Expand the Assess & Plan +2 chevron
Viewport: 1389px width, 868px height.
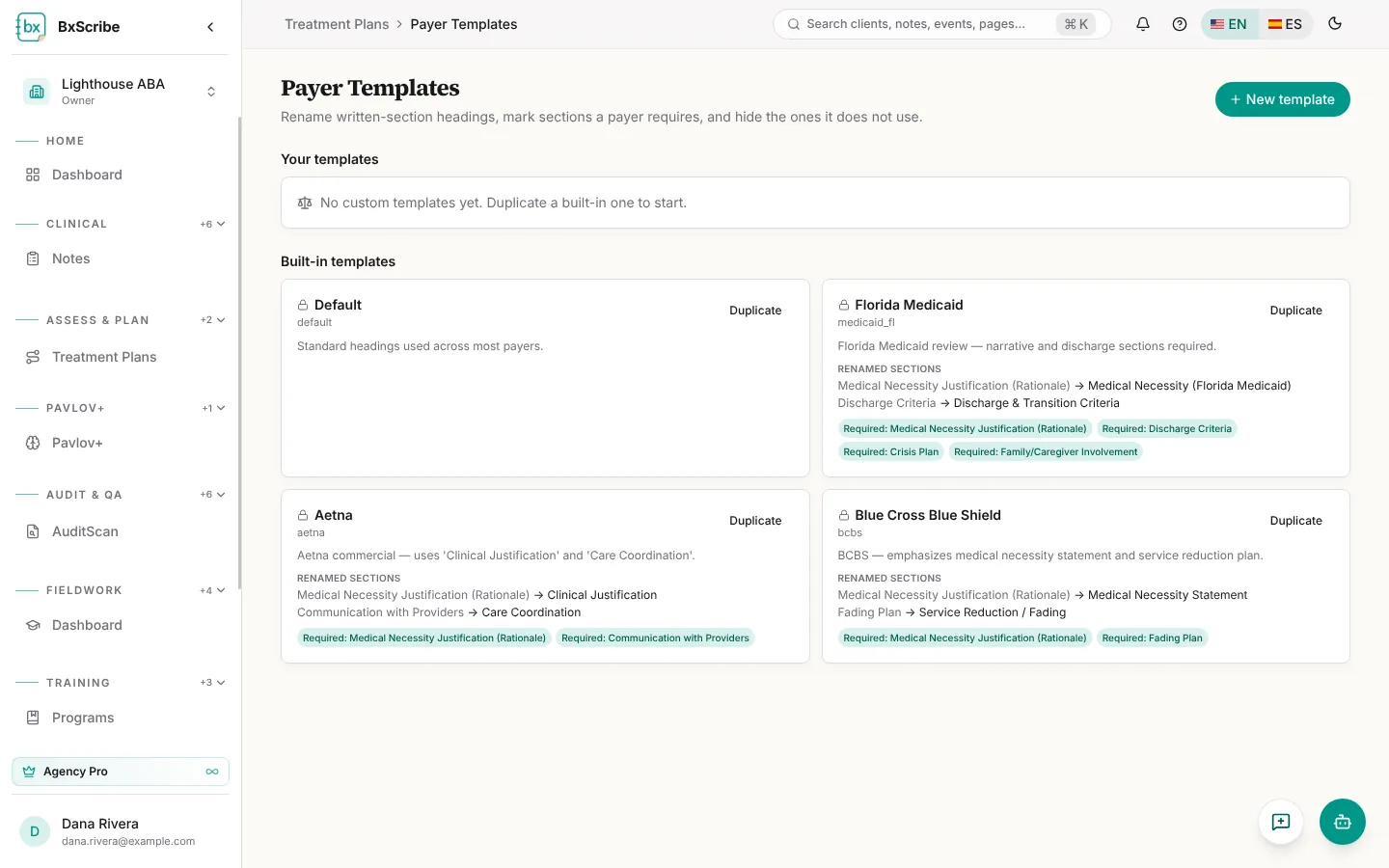213,320
